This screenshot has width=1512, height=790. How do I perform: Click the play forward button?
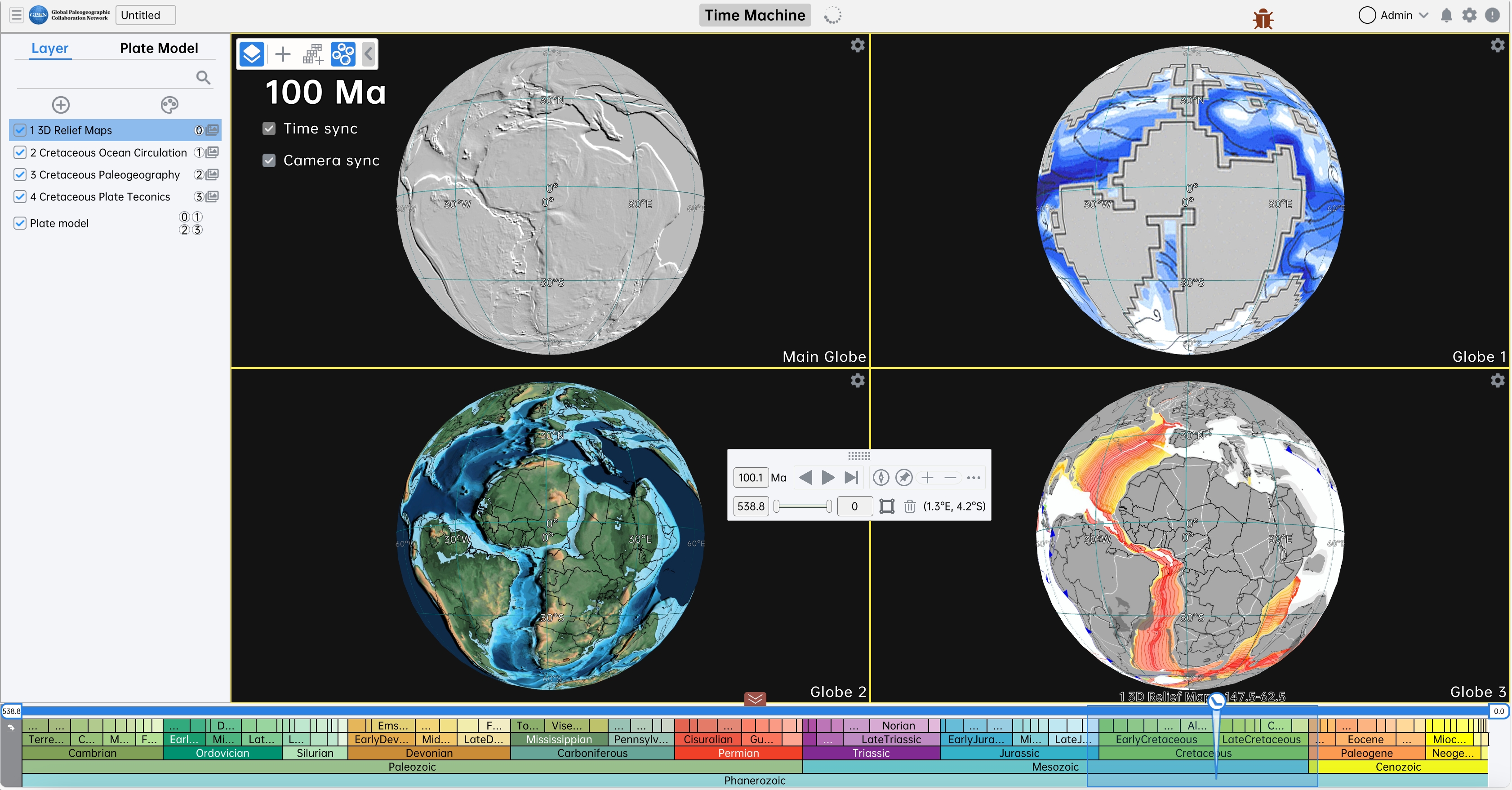828,478
